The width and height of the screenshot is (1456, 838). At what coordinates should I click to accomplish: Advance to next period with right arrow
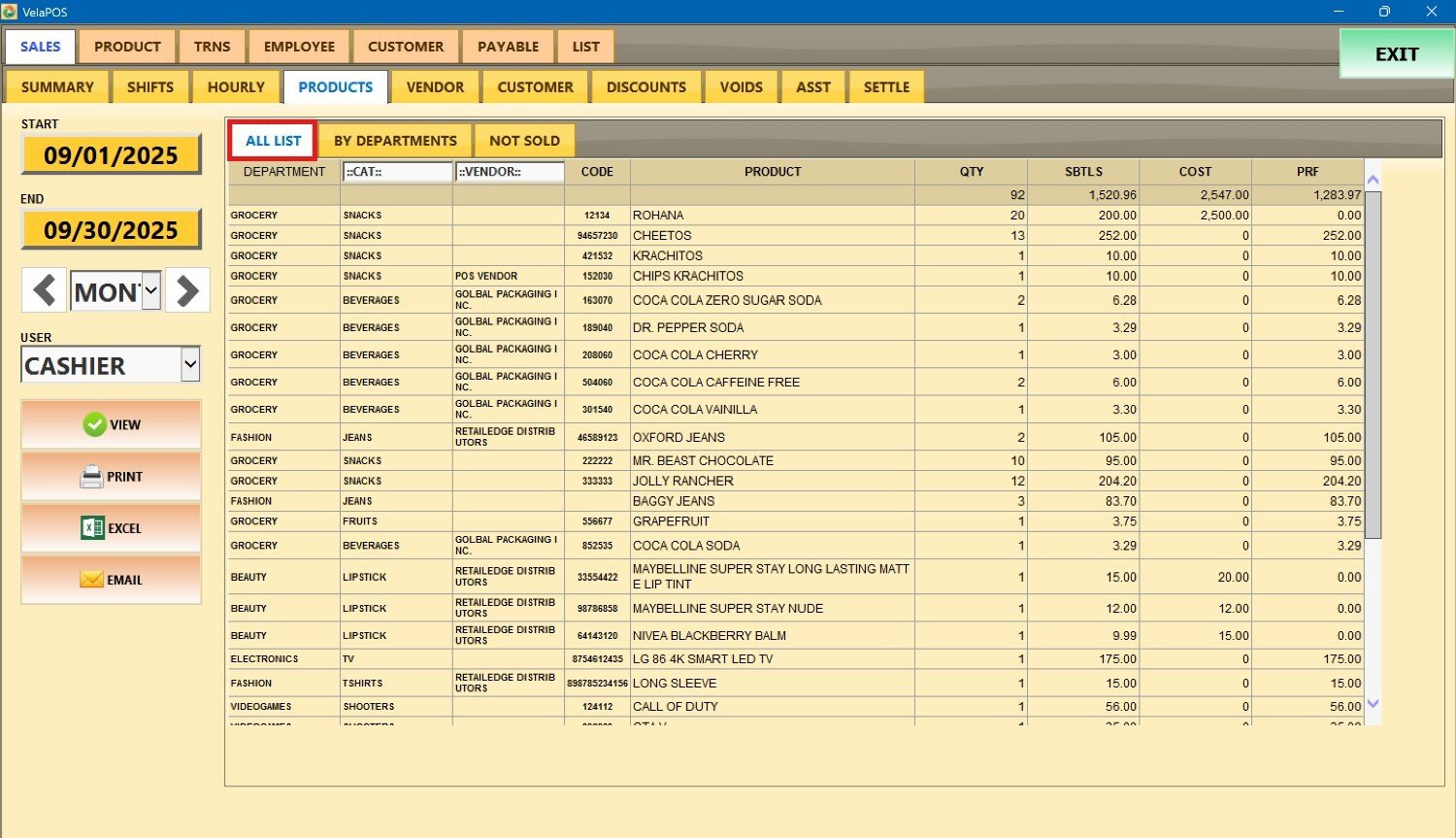(187, 290)
